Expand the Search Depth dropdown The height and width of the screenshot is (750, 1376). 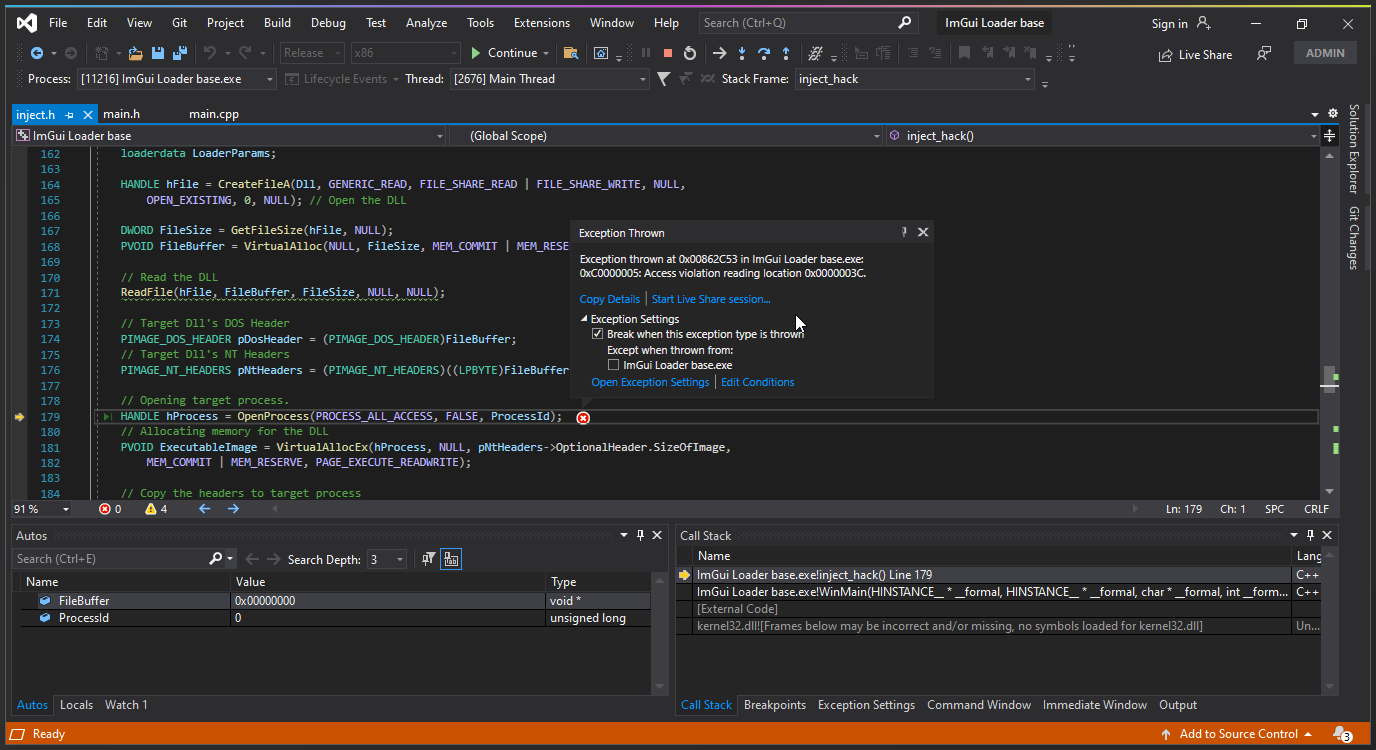[x=400, y=560]
